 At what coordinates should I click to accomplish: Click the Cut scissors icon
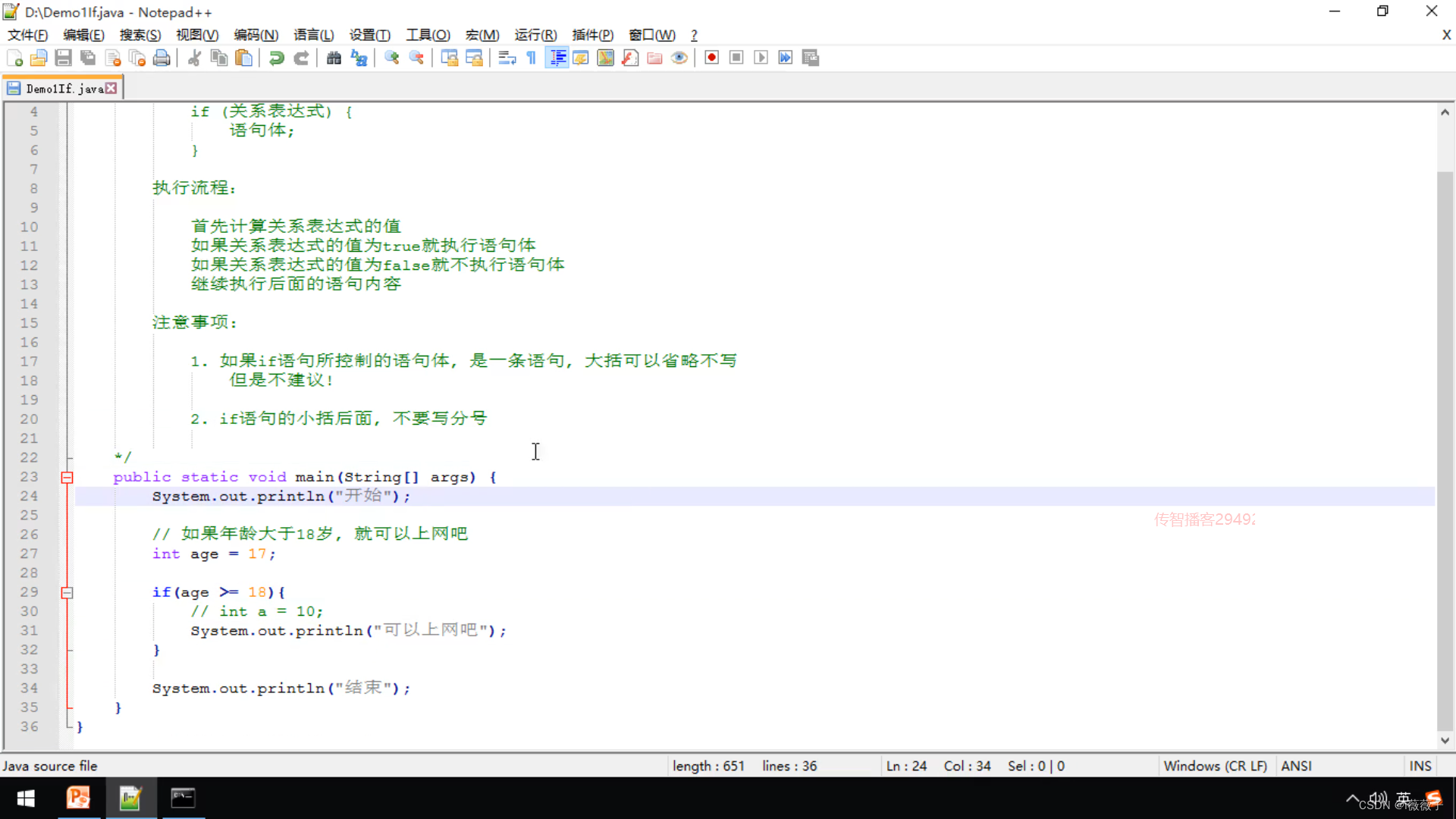click(x=194, y=58)
